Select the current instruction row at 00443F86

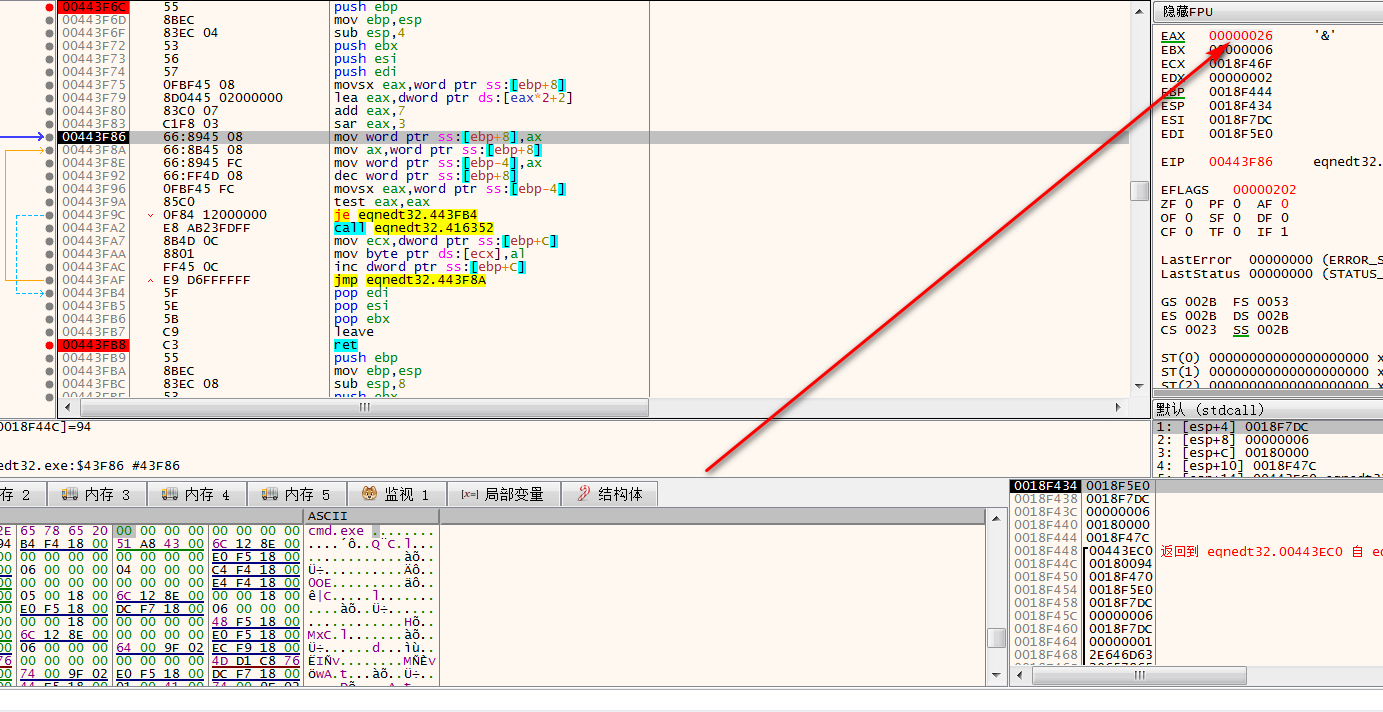coord(592,137)
